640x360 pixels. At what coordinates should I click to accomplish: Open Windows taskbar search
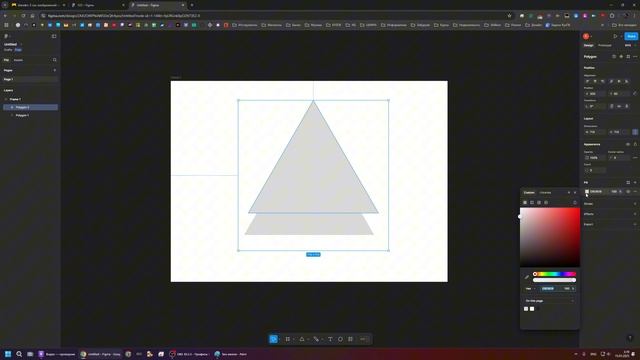tap(19, 354)
